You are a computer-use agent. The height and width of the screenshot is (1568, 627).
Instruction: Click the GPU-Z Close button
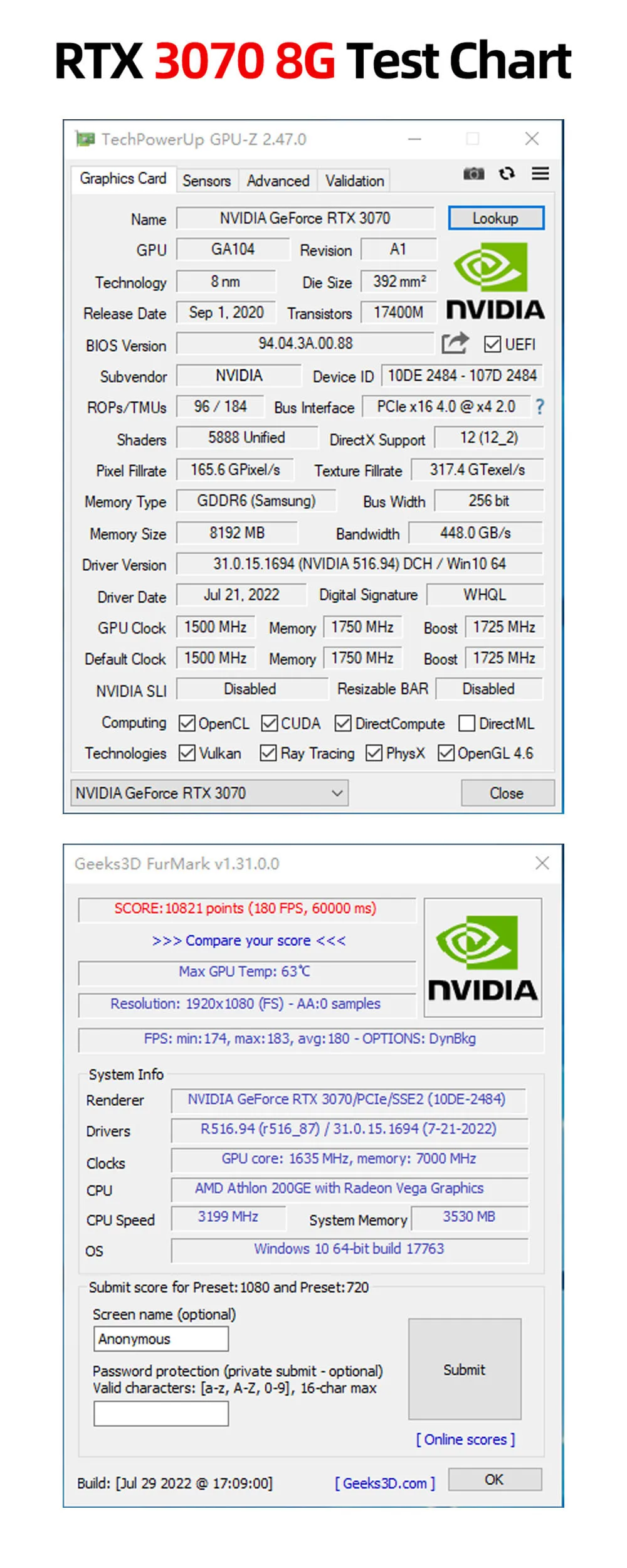tap(507, 793)
